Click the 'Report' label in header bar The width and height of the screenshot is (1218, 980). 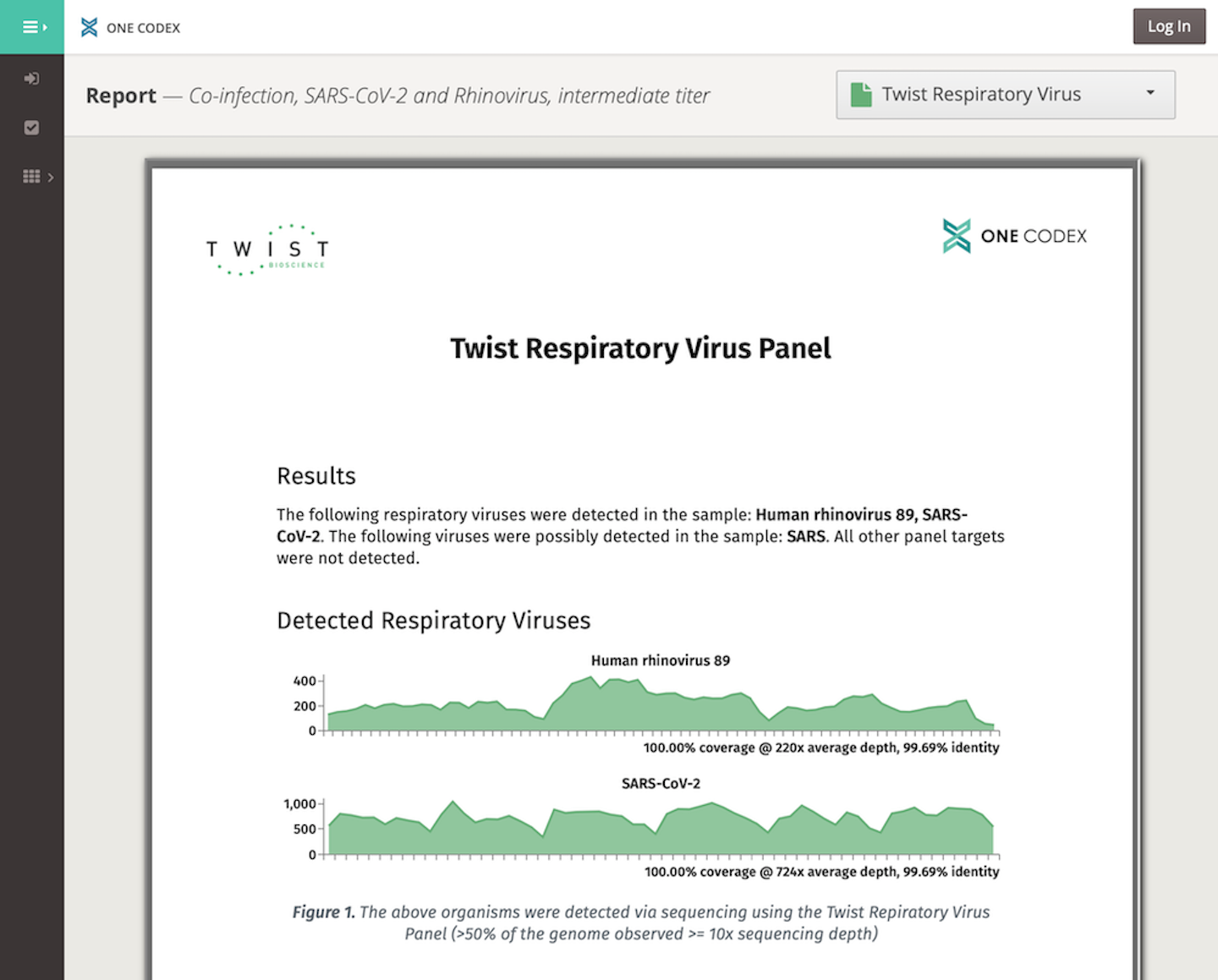click(x=121, y=96)
